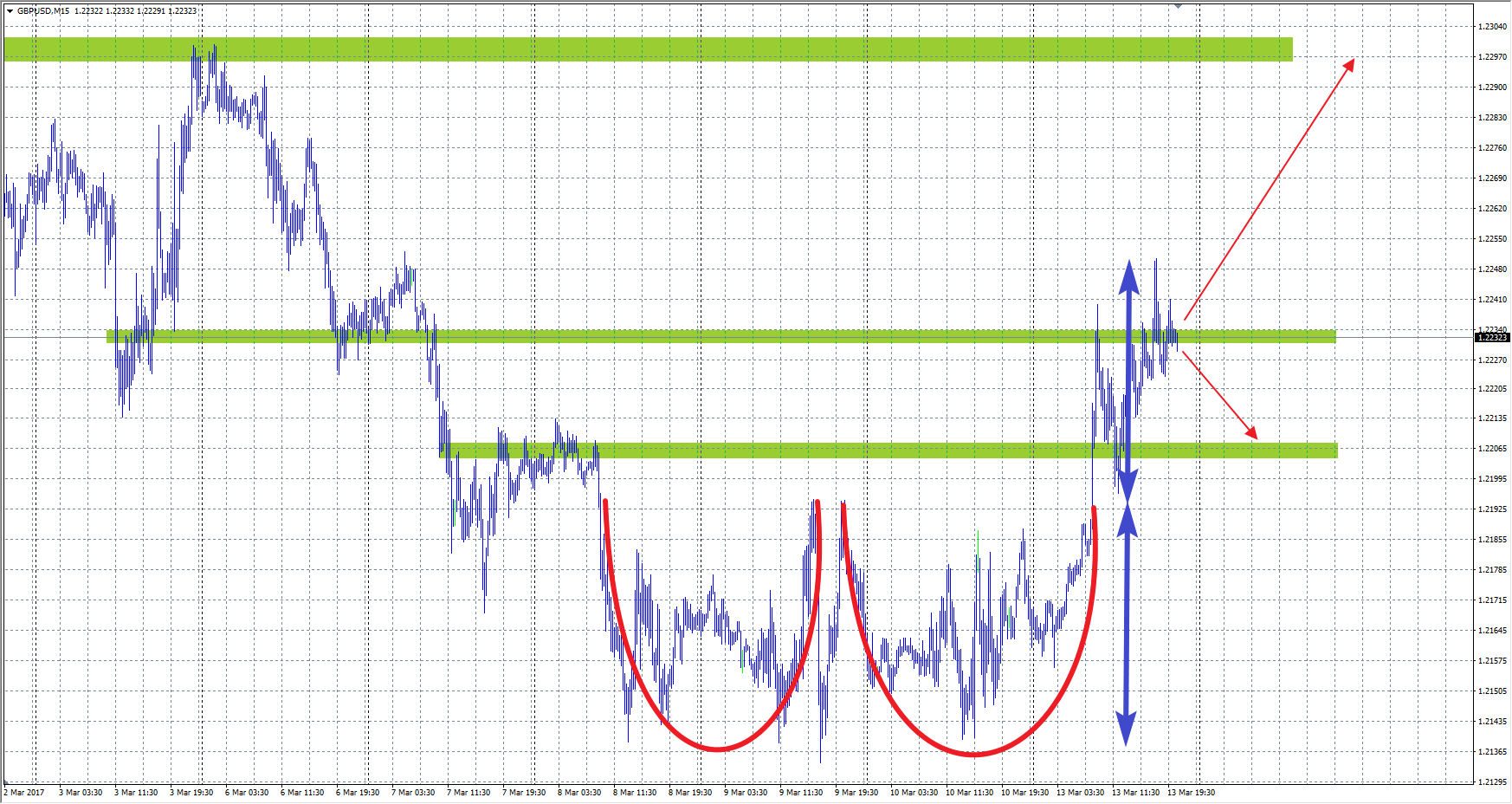Click the 8 Mar 03:30 time axis label
1512x804 pixels.
579,793
